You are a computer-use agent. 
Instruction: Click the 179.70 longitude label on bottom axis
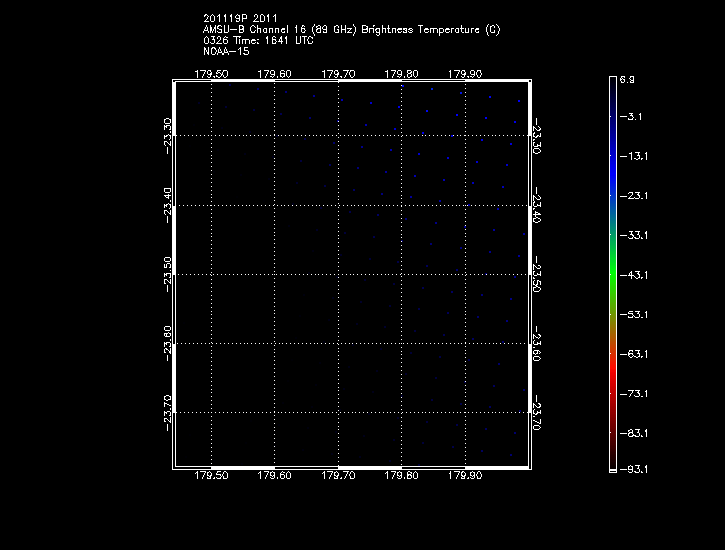coord(338,476)
